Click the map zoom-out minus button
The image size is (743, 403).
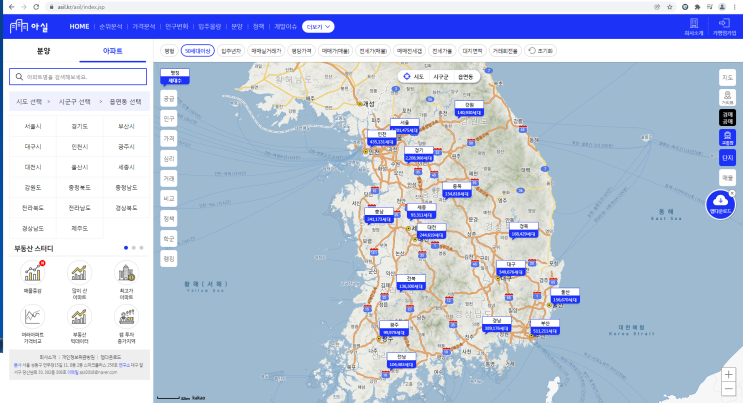[x=728, y=389]
